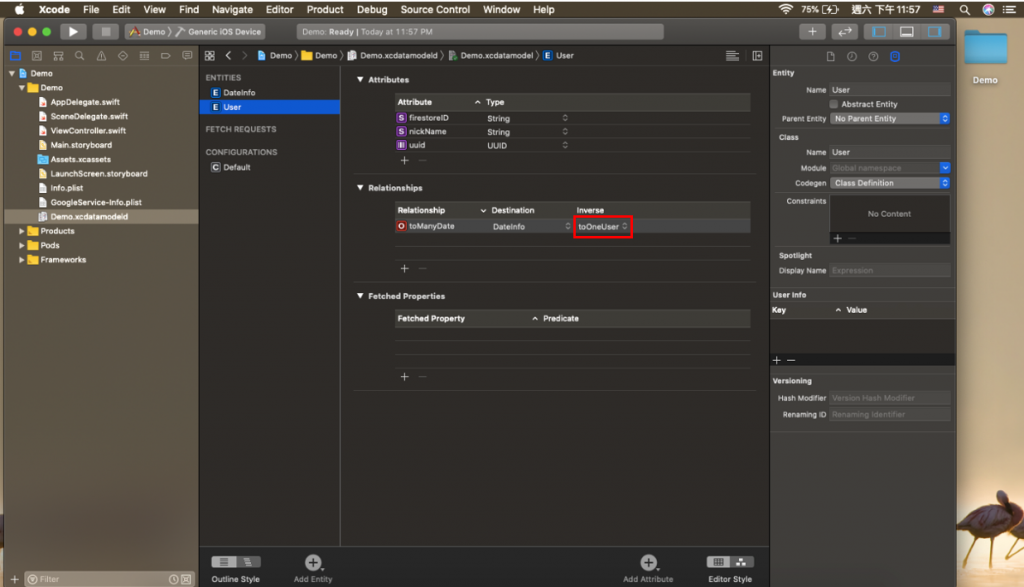Open related items grid menu
This screenshot has width=1024, height=587.
[210, 56]
